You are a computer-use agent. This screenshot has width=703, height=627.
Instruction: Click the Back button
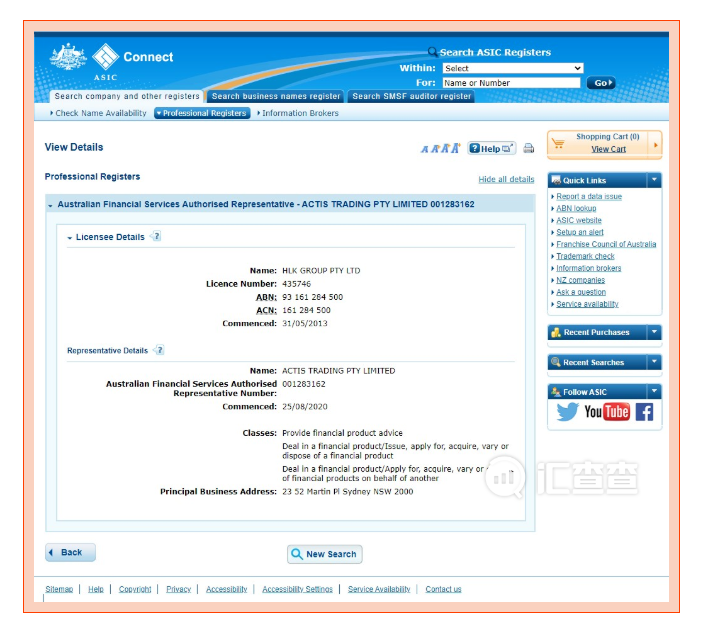pyautogui.click(x=70, y=553)
